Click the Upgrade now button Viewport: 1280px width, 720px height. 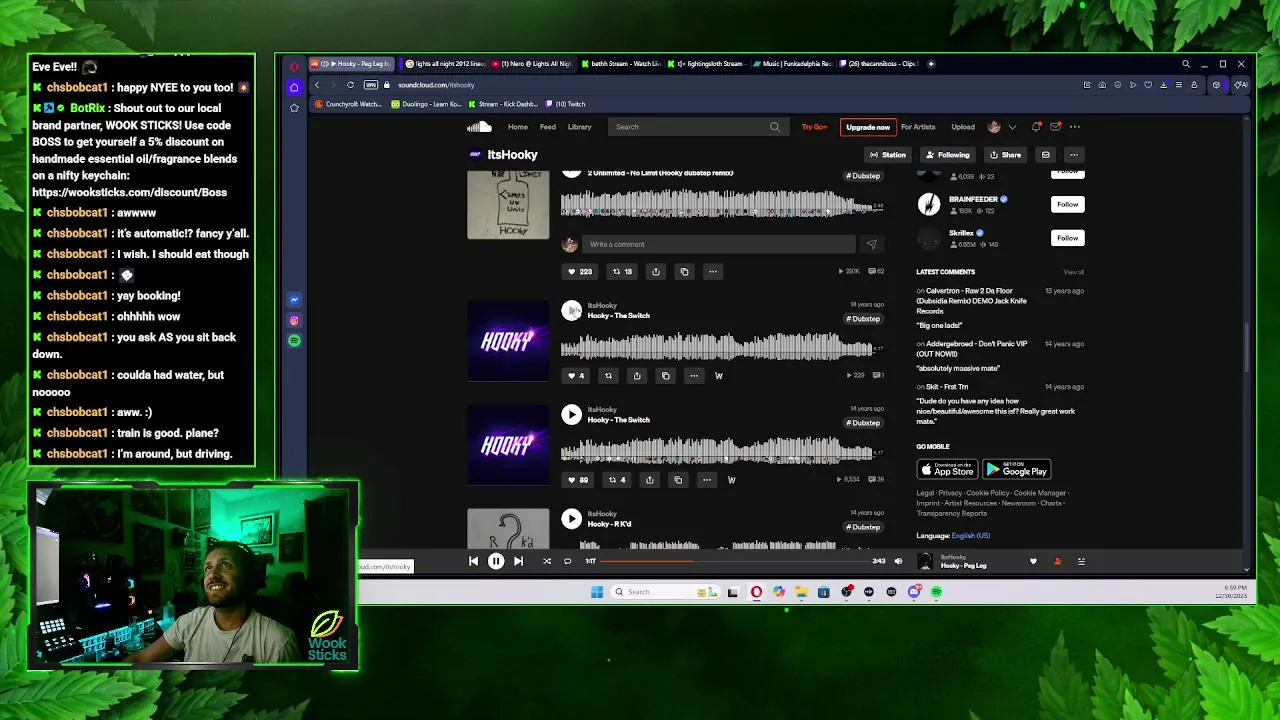(868, 127)
